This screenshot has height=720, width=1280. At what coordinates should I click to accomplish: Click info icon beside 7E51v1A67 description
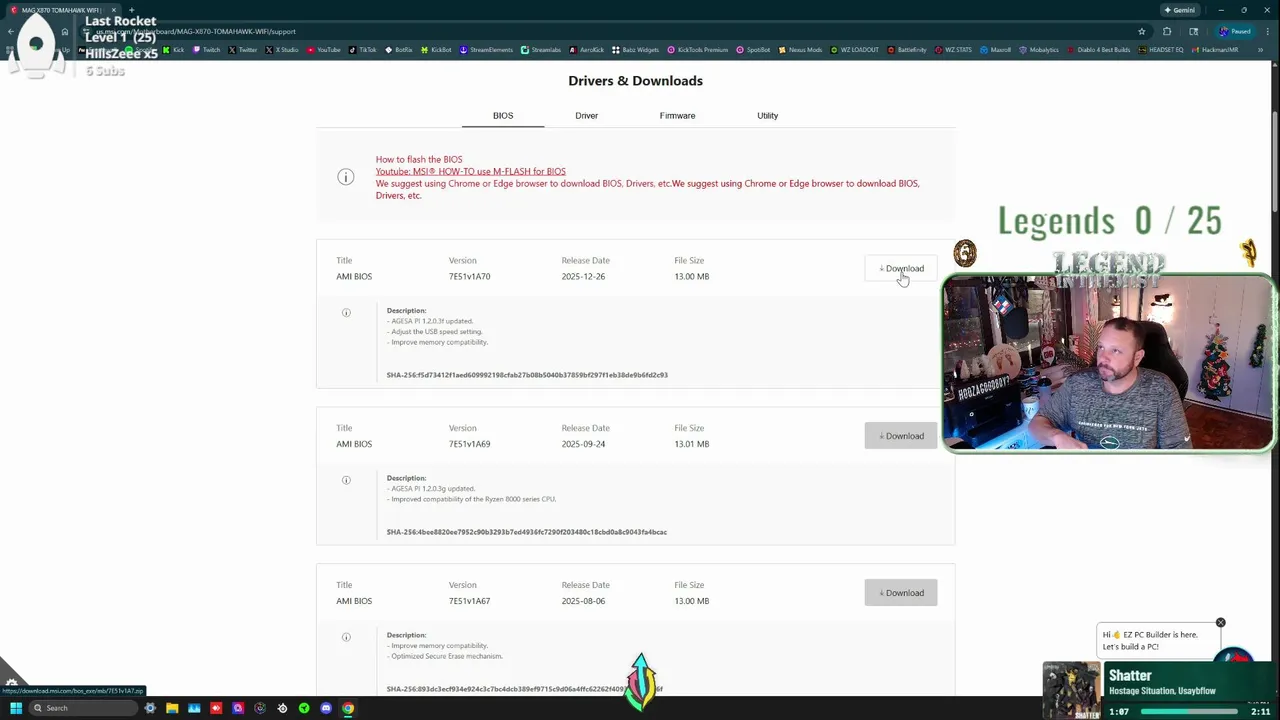pos(346,637)
